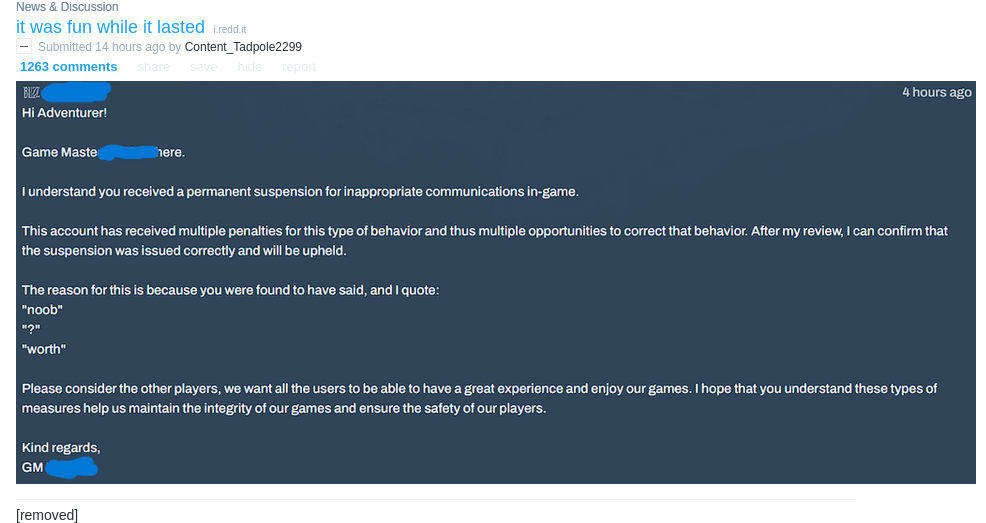
Task: Save this post
Action: click(204, 67)
